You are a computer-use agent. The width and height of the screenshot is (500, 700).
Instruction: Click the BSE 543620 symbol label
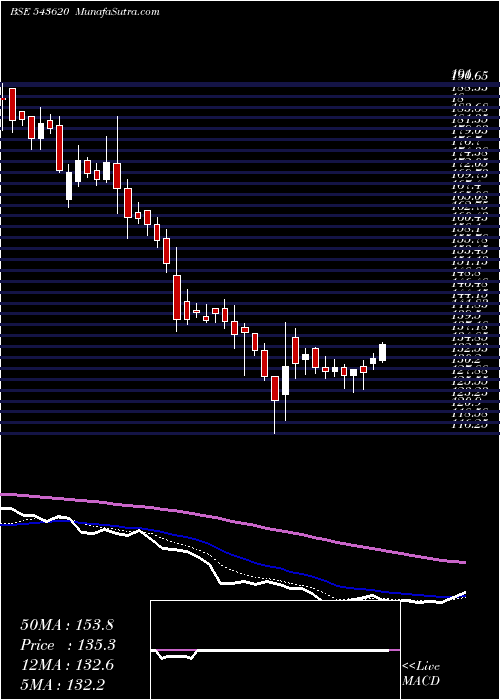click(x=39, y=12)
